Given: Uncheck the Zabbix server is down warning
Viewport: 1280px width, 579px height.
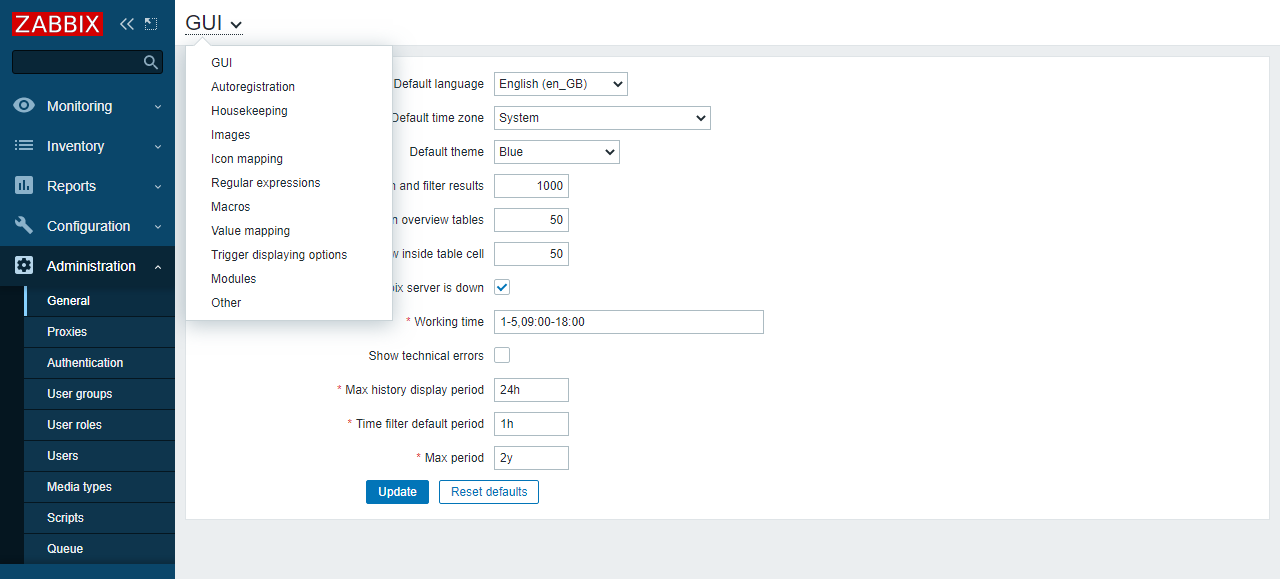Looking at the screenshot, I should tap(501, 285).
